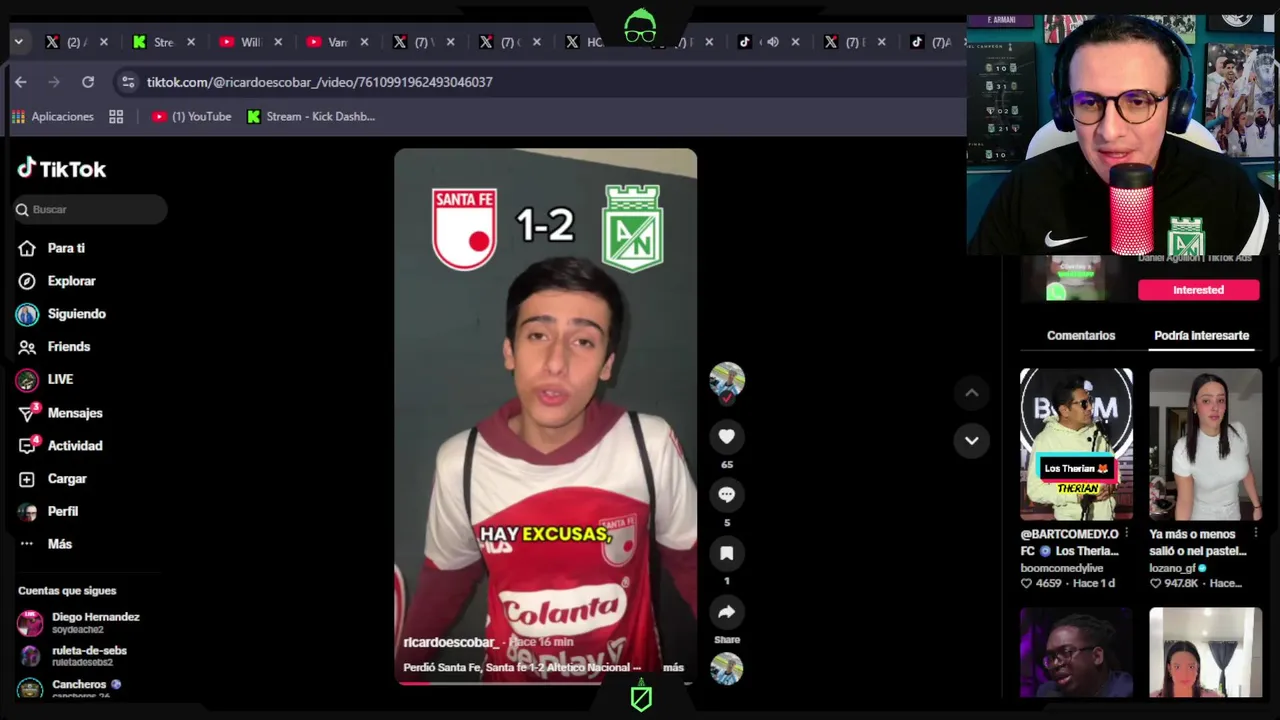Image resolution: width=1280 pixels, height=720 pixels.
Task: Switch to the Comentarios tab
Action: click(1081, 336)
